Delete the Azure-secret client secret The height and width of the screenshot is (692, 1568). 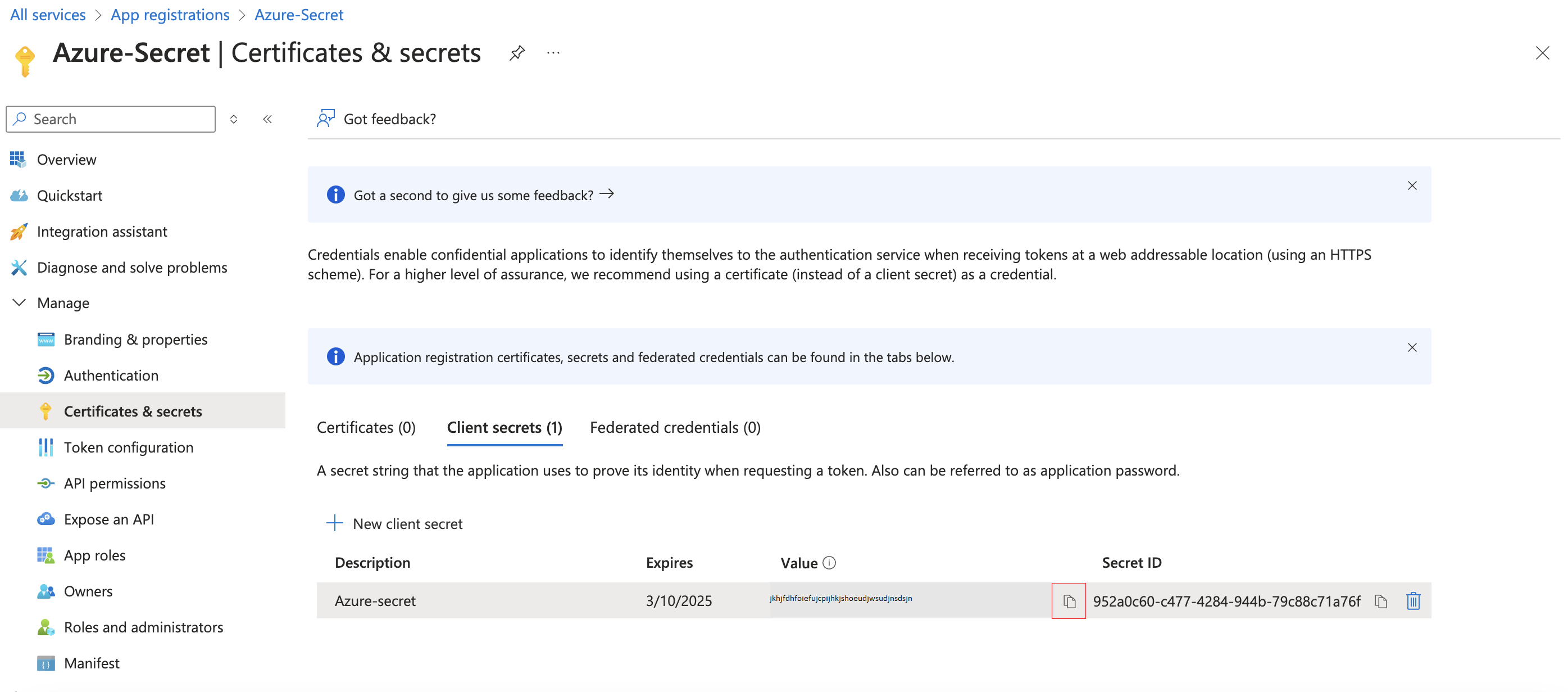pos(1413,601)
